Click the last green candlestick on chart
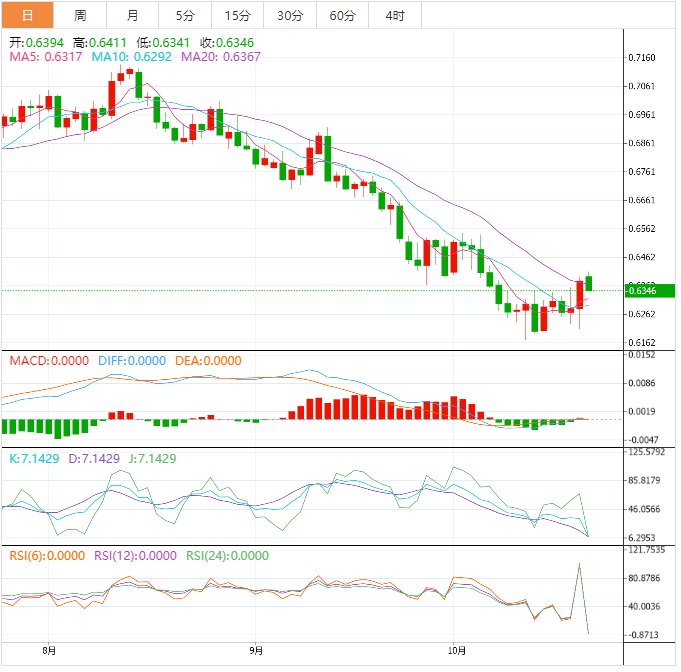The image size is (681, 672). [589, 283]
